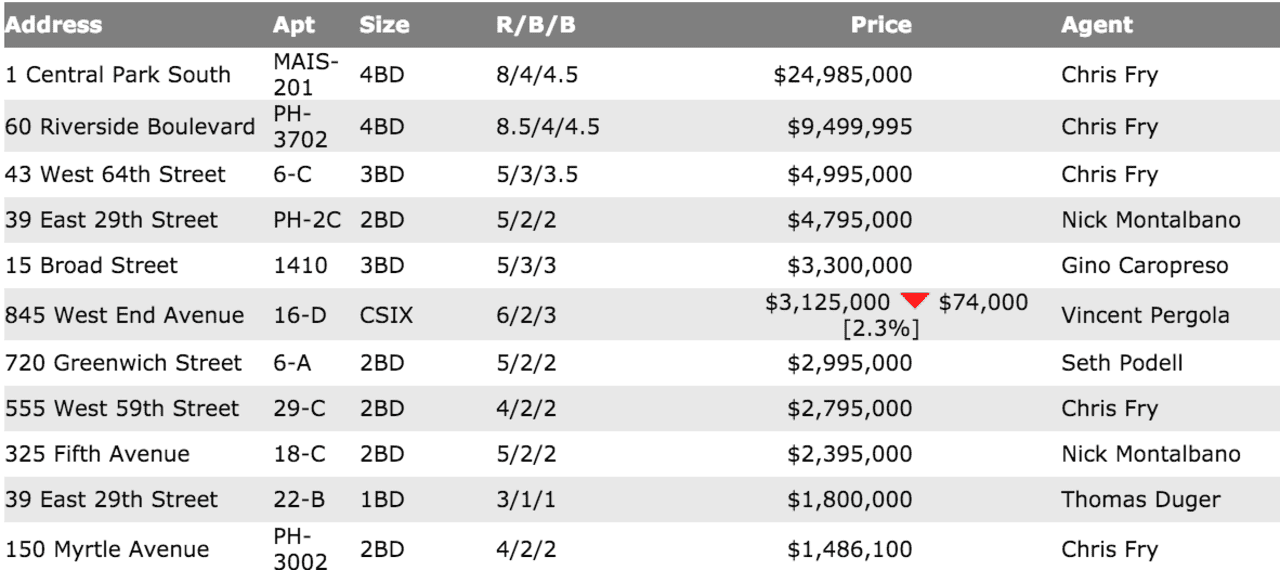1280x570 pixels.
Task: Open the 60 Riverside Boulevard listing
Action: (130, 127)
